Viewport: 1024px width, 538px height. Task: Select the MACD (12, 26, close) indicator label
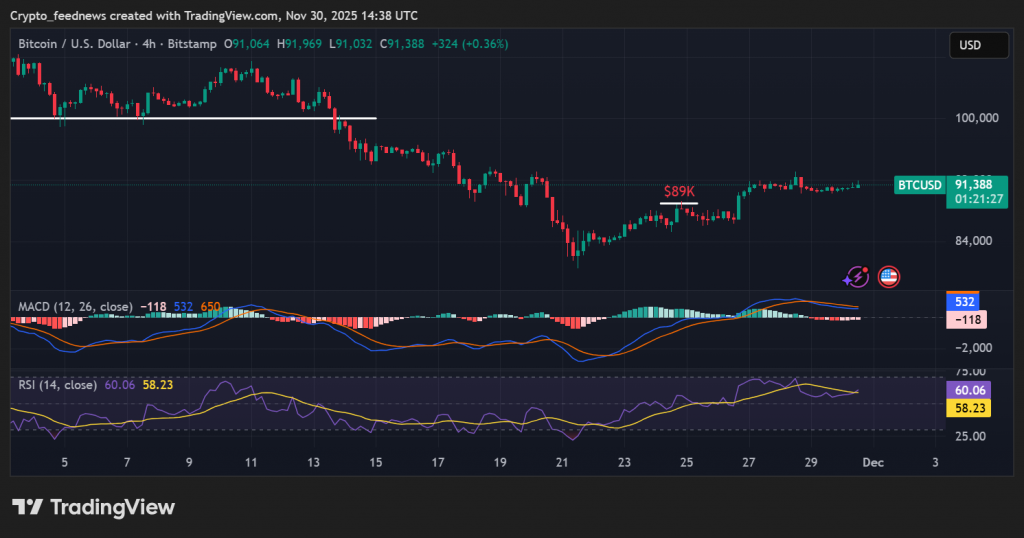(x=75, y=306)
